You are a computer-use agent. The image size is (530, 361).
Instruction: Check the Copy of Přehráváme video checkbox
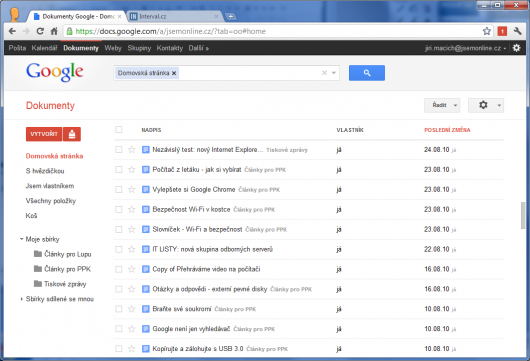click(119, 269)
